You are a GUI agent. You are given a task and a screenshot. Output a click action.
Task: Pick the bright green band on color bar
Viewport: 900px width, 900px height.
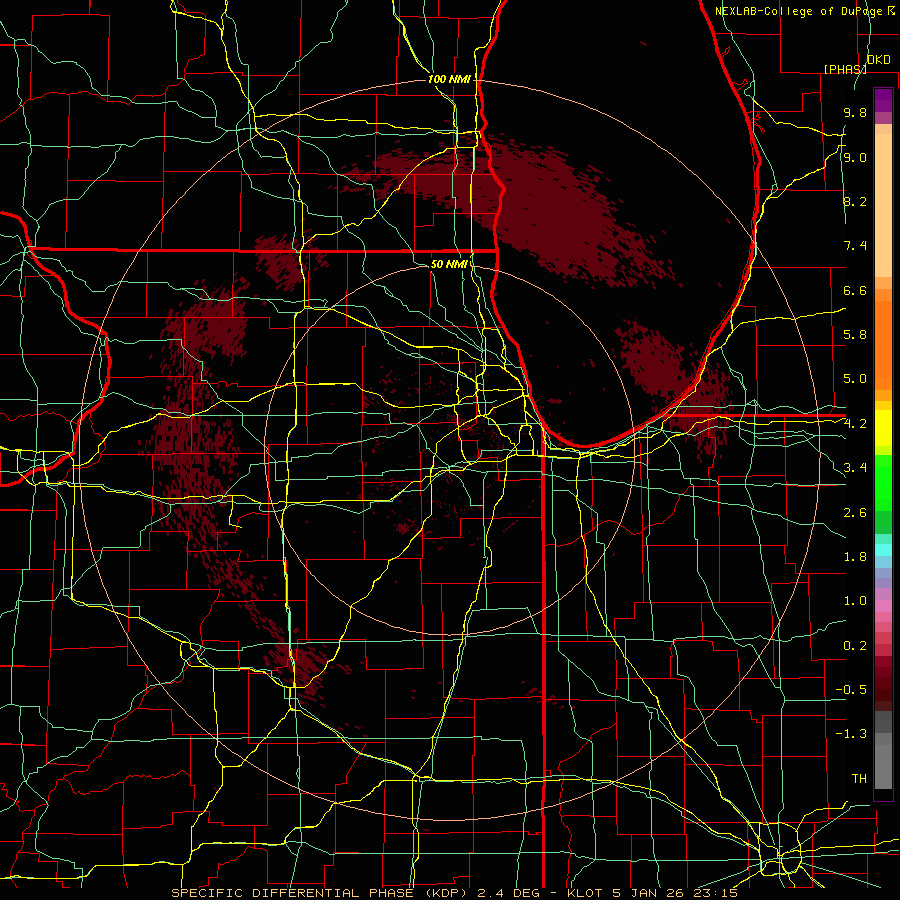coord(883,482)
